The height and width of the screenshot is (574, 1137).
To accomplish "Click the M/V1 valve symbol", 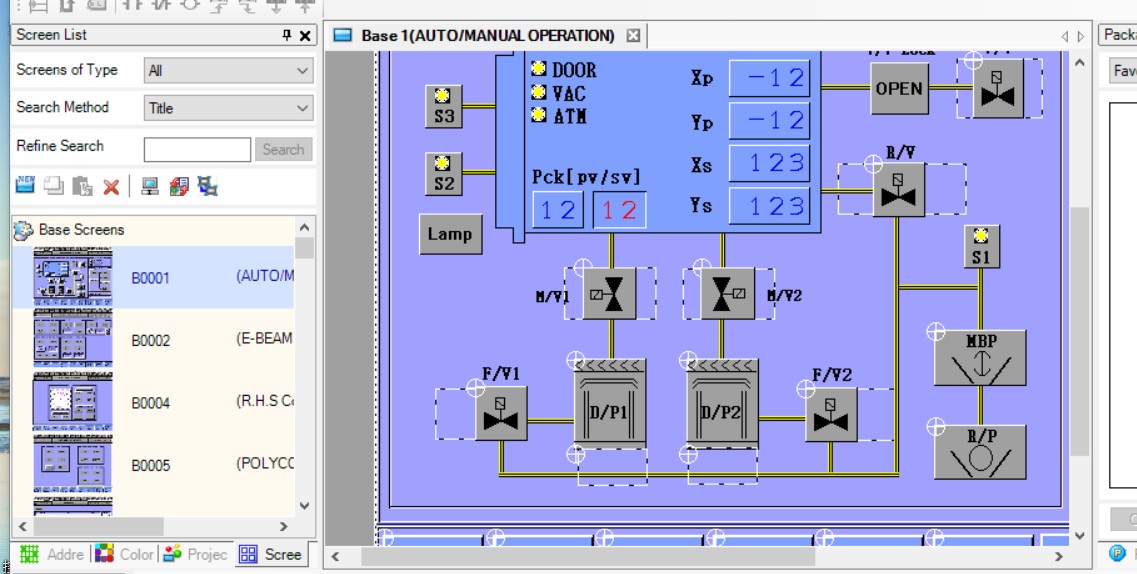I will click(x=608, y=293).
